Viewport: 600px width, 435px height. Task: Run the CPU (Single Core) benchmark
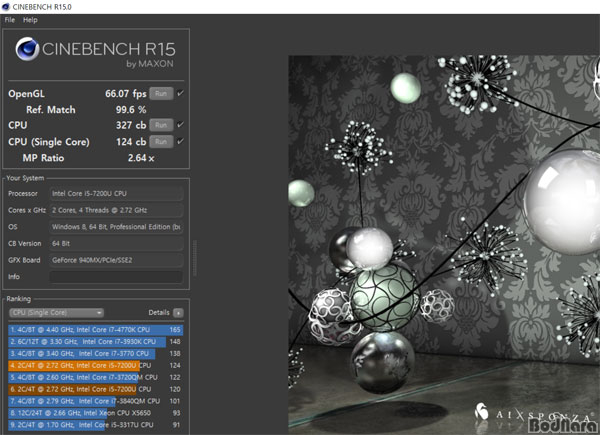(x=161, y=142)
